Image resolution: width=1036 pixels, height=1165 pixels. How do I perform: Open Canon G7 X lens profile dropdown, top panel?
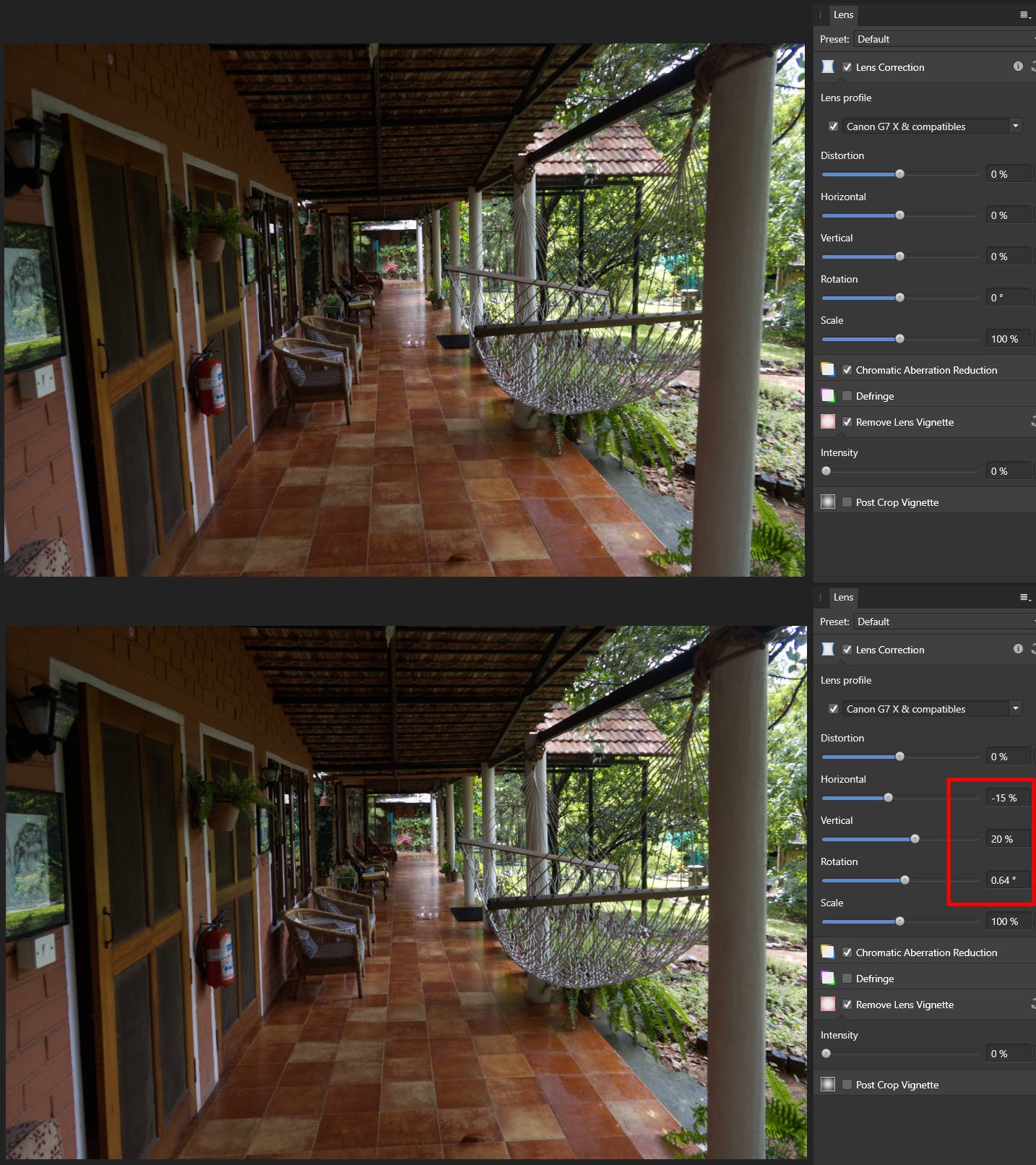point(933,126)
